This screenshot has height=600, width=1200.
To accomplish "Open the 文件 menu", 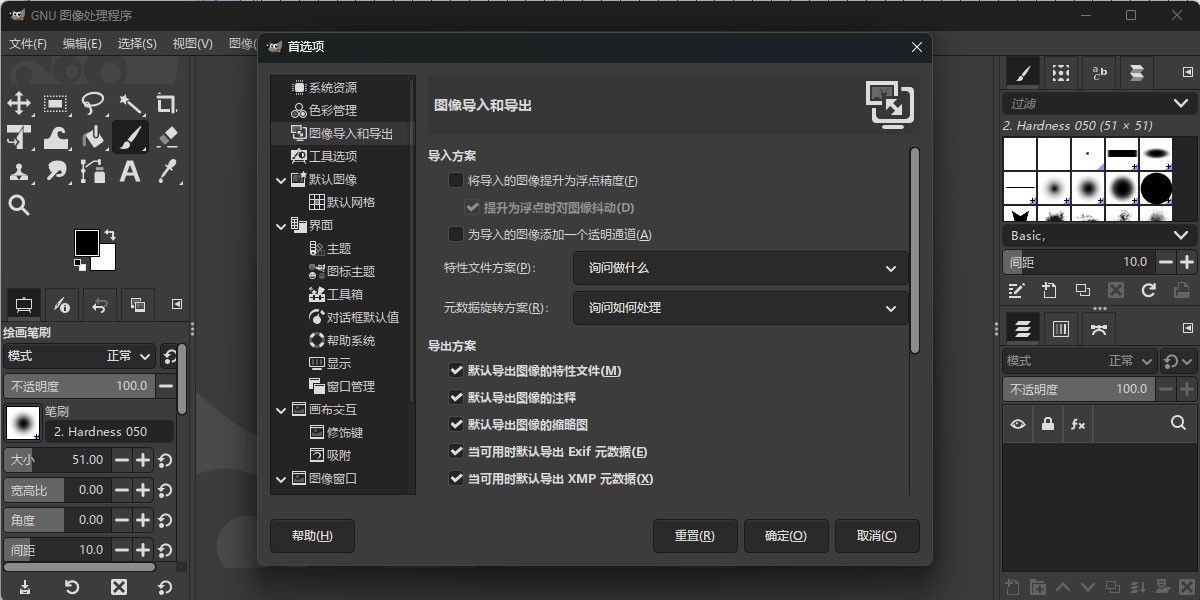I will coord(27,44).
